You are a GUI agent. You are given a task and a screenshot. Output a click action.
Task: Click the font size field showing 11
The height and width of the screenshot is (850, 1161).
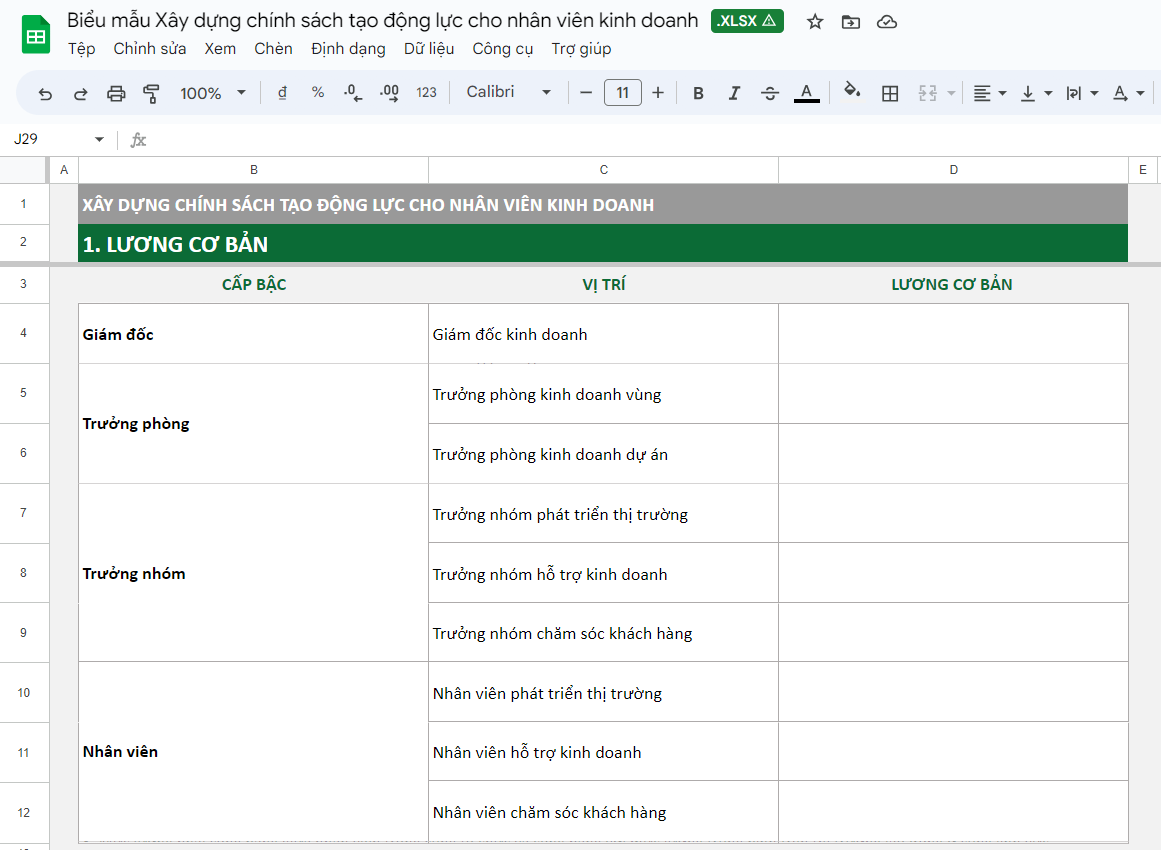click(623, 93)
